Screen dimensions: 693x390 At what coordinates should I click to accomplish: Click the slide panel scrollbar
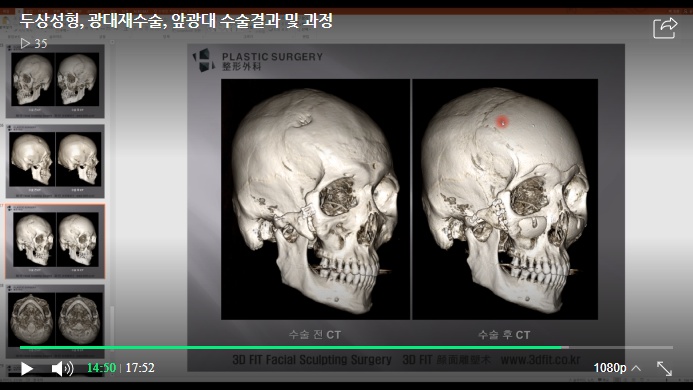coord(112,327)
